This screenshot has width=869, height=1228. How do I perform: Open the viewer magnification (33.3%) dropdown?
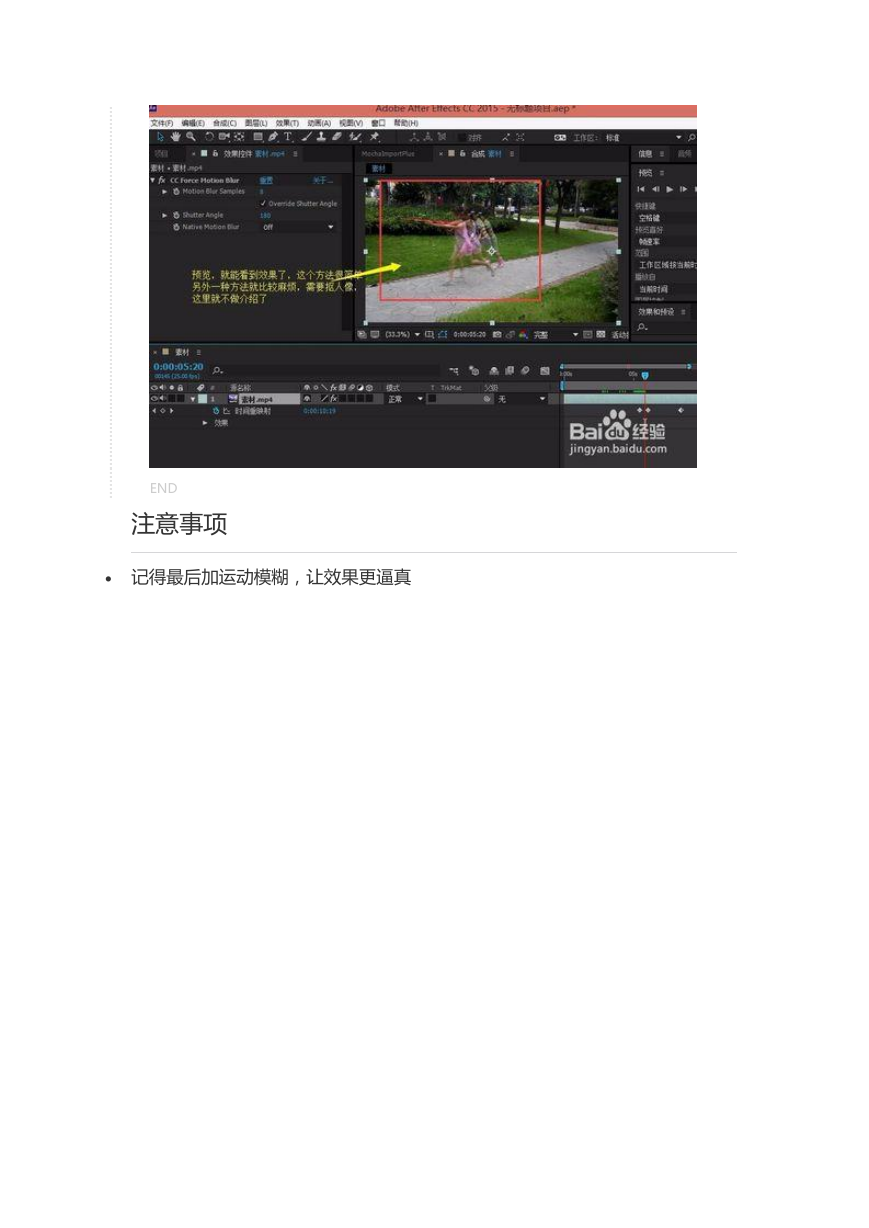[403, 335]
